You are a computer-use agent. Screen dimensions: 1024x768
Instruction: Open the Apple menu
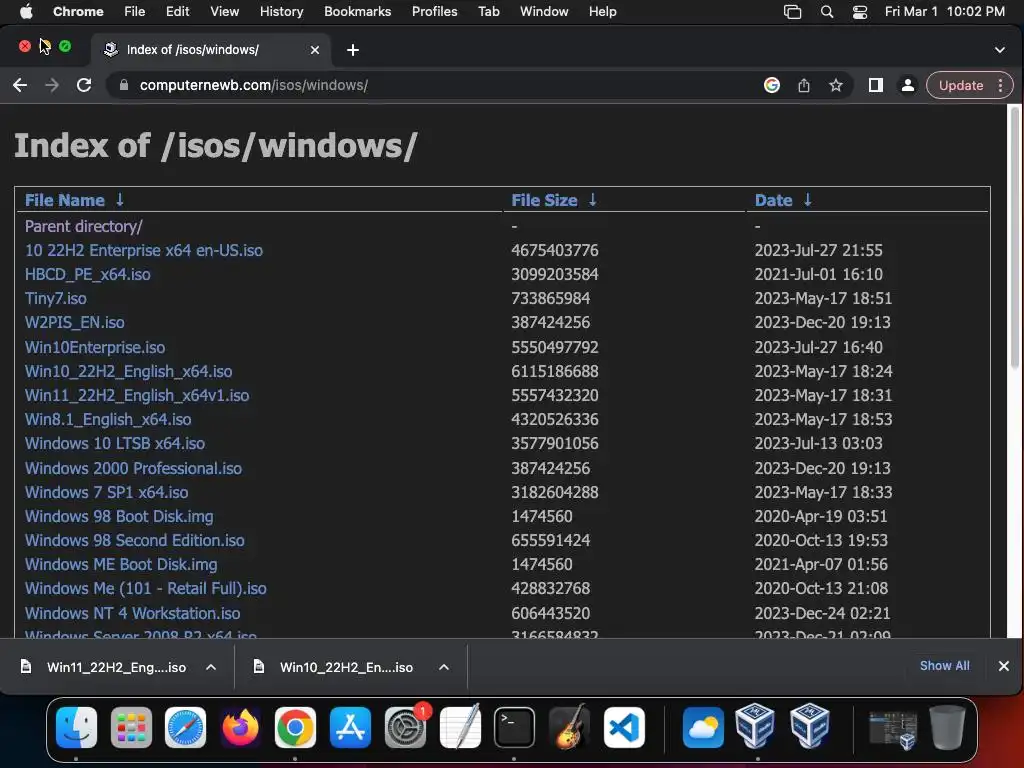pos(26,11)
